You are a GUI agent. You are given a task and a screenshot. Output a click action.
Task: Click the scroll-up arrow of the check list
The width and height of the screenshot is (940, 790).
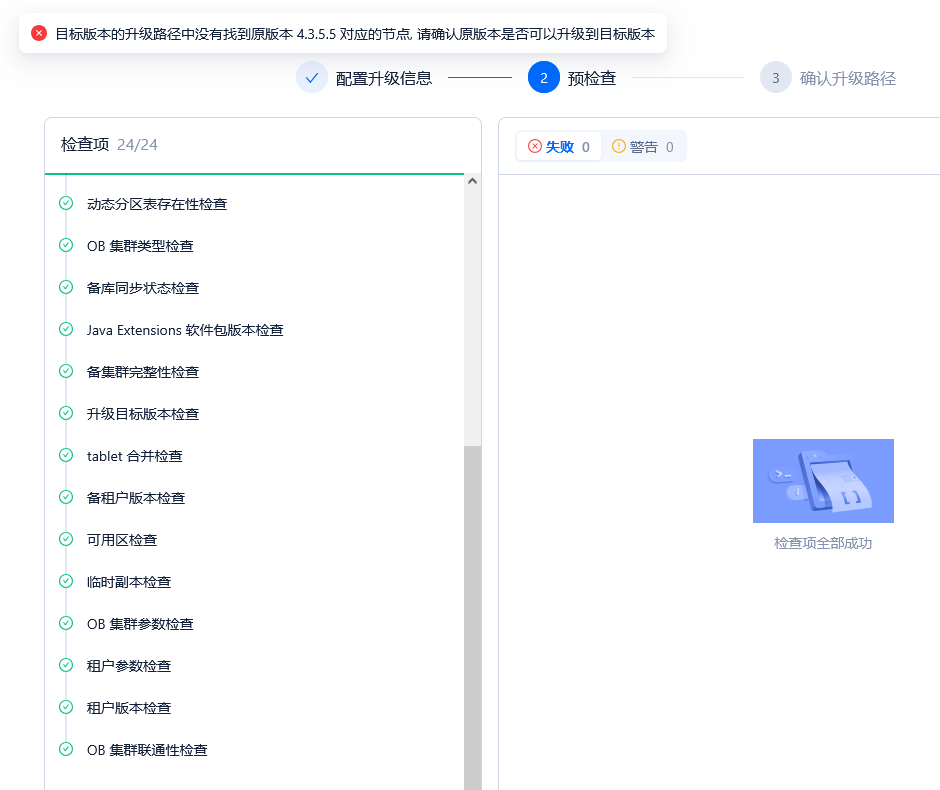tap(472, 182)
